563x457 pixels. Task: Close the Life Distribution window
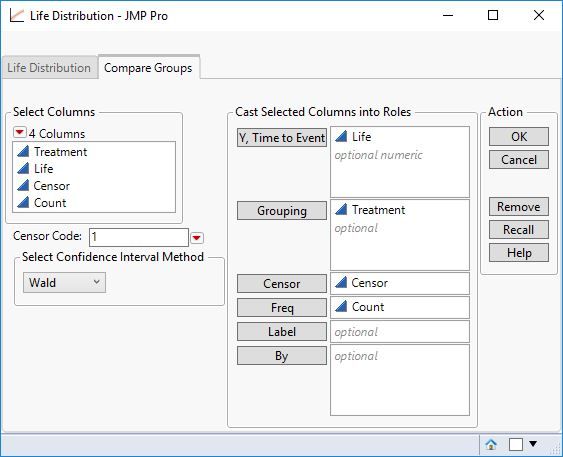(x=539, y=15)
